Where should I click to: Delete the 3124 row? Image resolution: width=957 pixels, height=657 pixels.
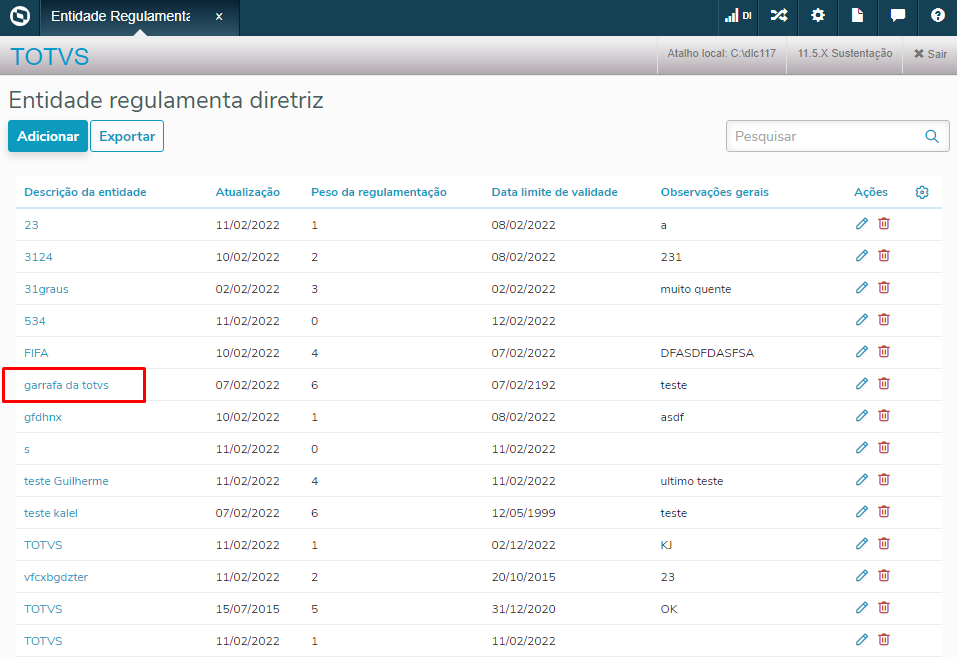(x=884, y=256)
